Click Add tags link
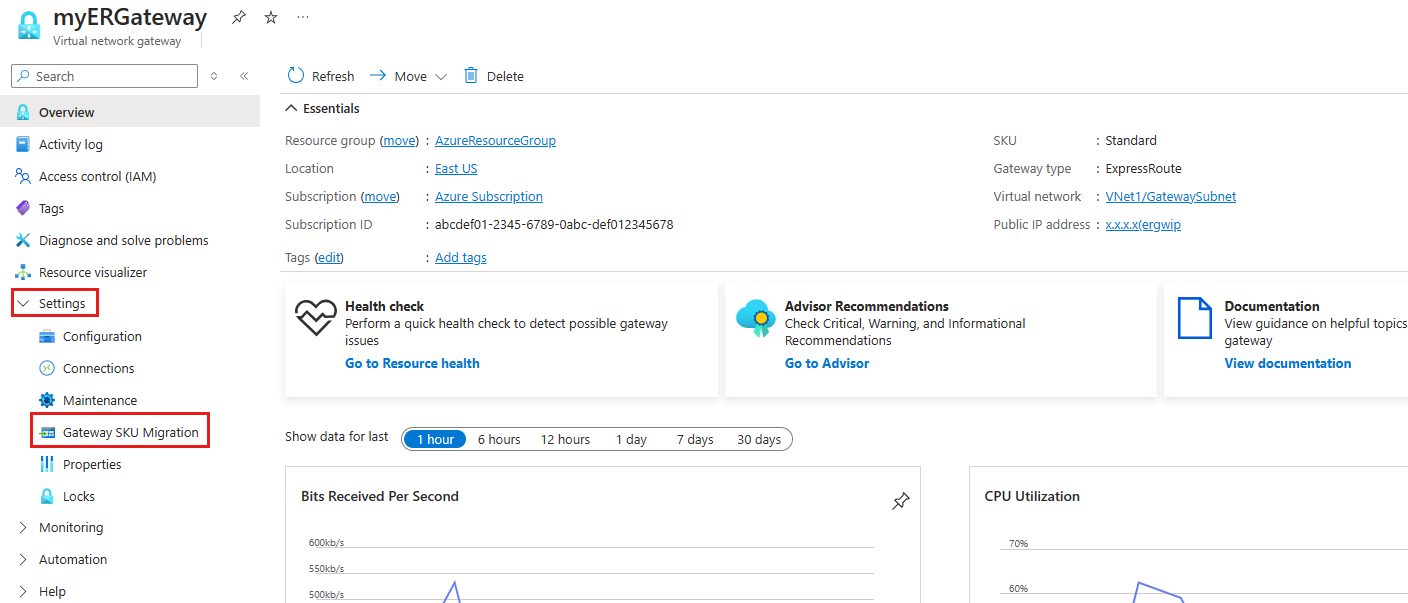The height and width of the screenshot is (603, 1408). click(461, 258)
